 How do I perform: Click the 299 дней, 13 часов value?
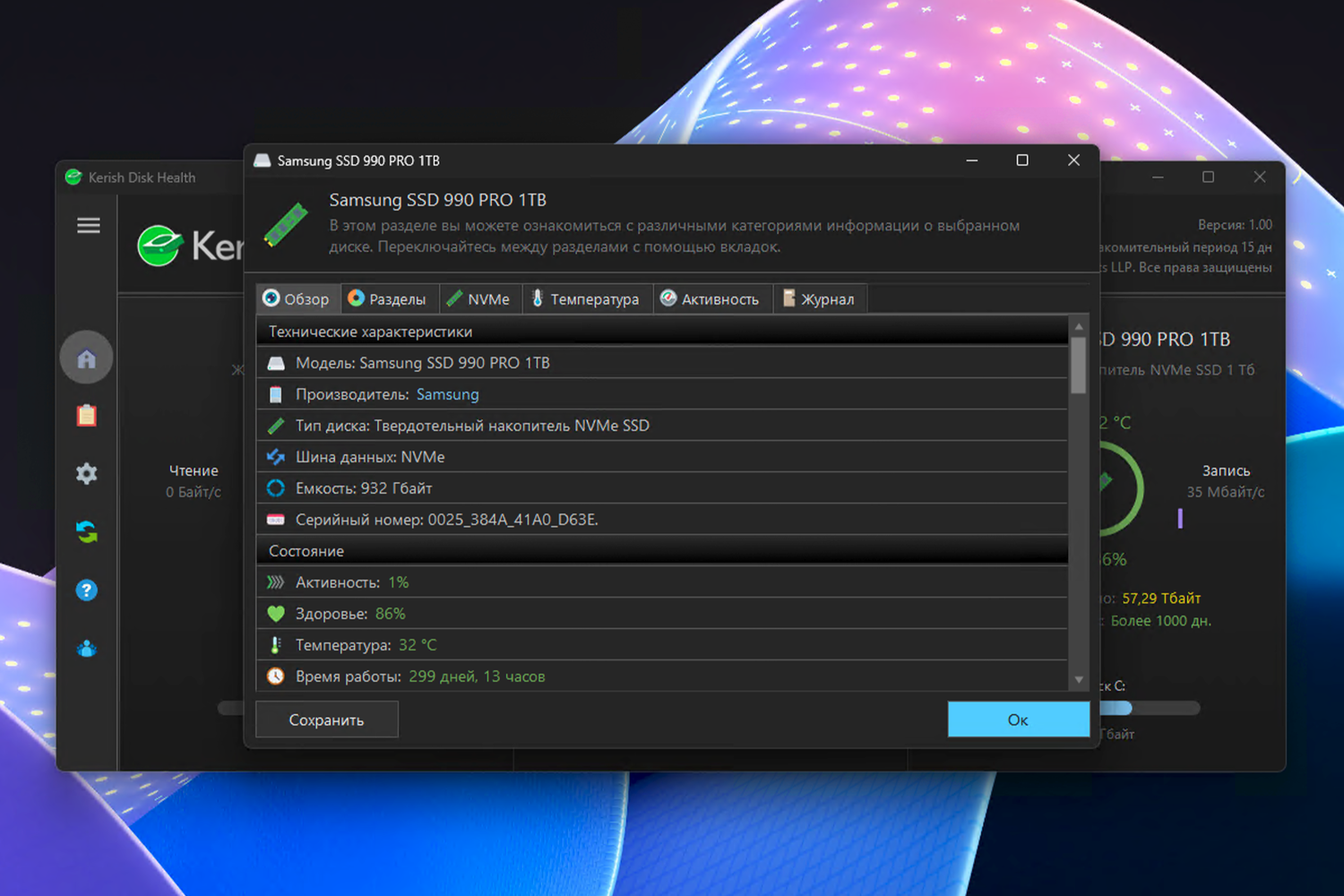coord(477,676)
